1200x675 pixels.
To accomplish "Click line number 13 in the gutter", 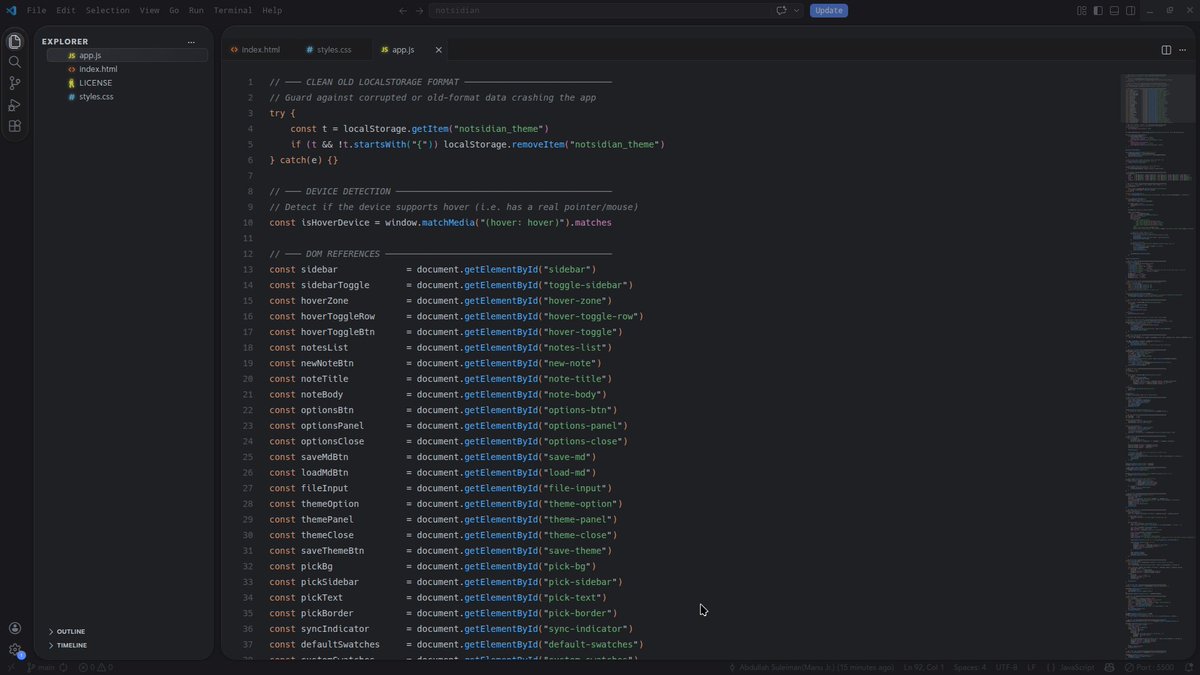I will [249, 269].
